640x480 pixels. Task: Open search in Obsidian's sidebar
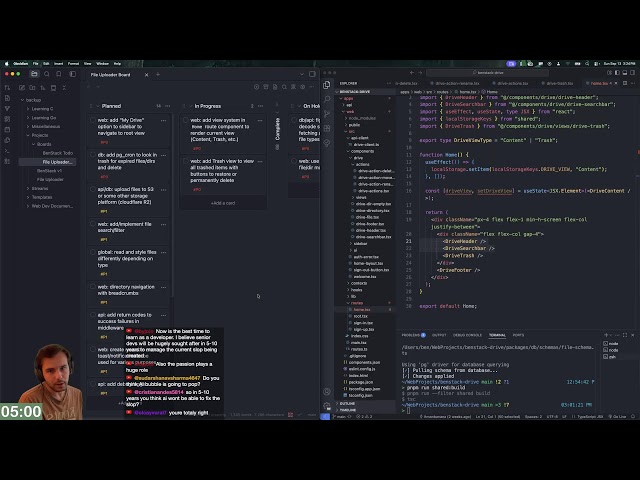[47, 74]
